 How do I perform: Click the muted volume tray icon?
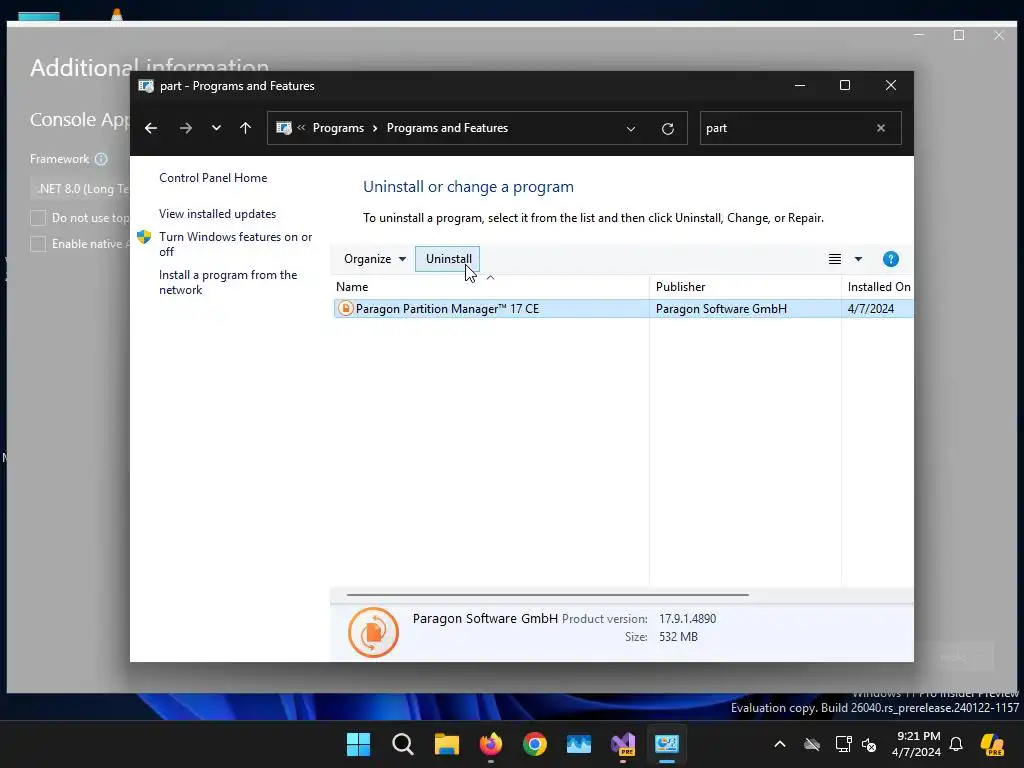(x=869, y=744)
